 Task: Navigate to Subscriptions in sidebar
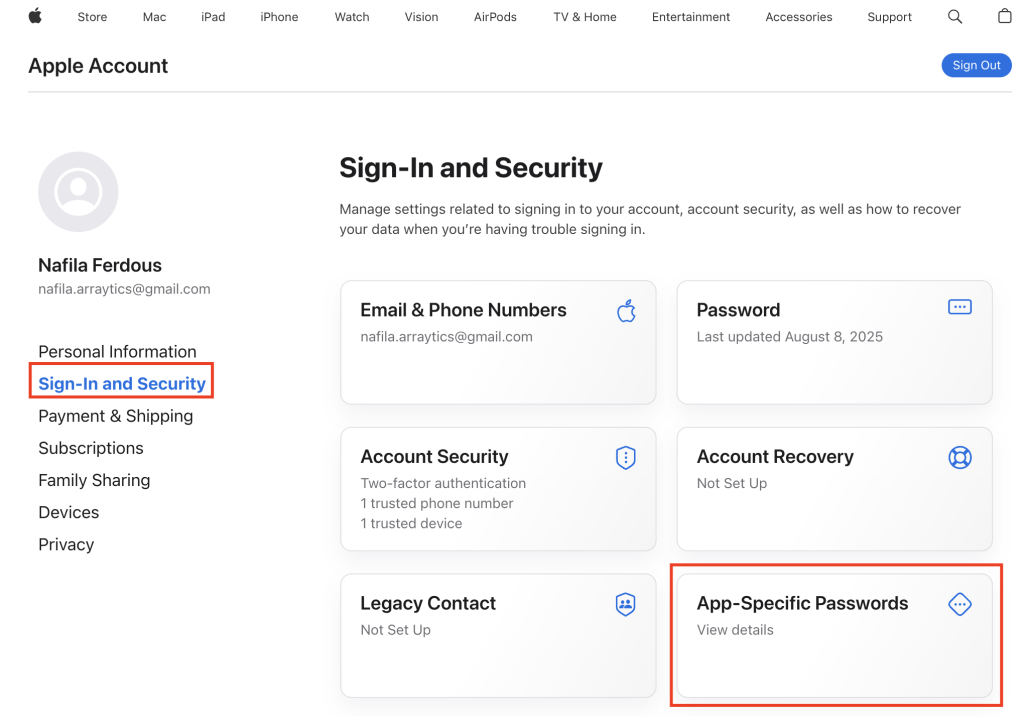91,448
